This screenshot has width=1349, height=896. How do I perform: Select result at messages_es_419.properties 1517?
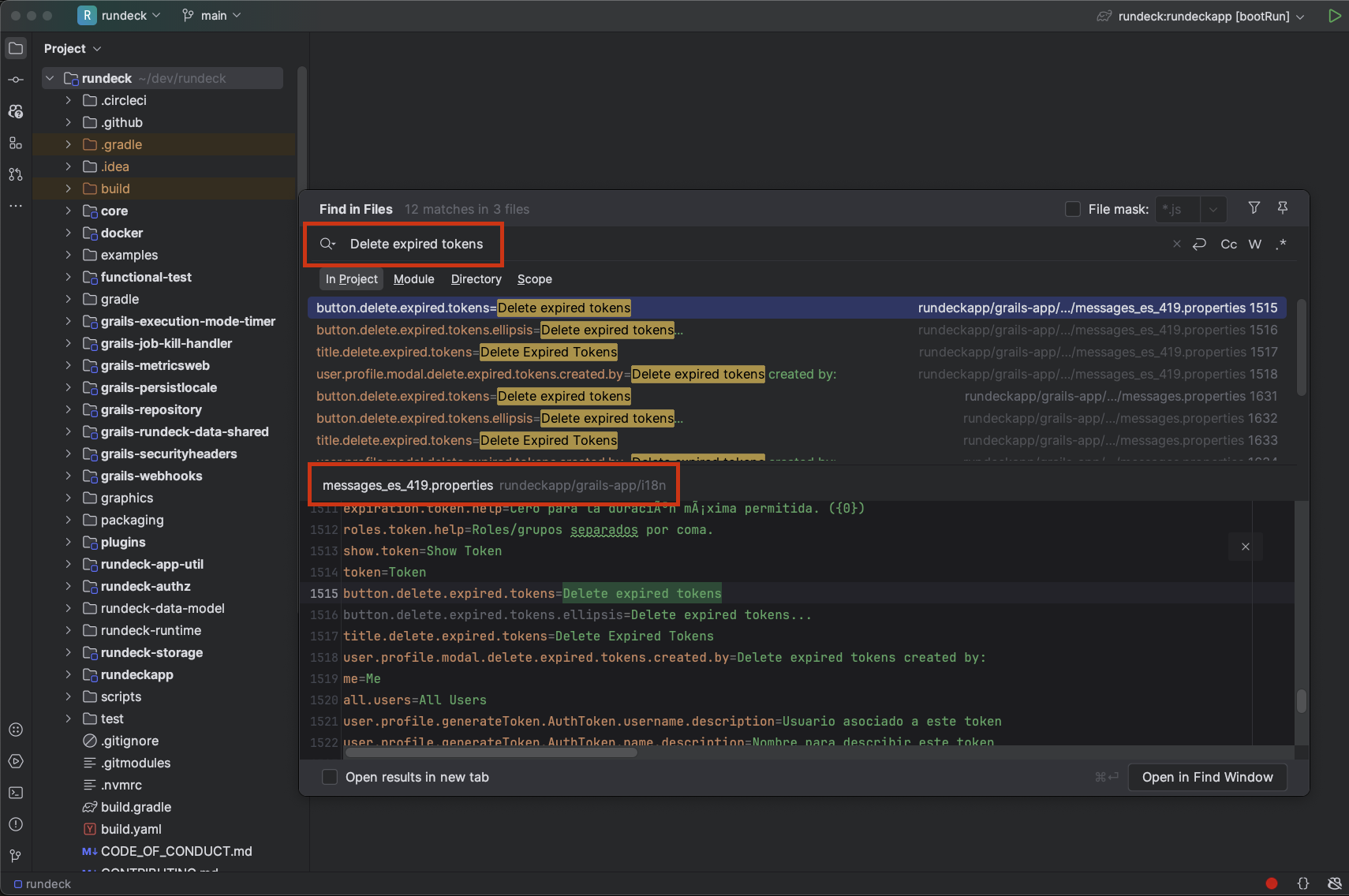(x=797, y=352)
